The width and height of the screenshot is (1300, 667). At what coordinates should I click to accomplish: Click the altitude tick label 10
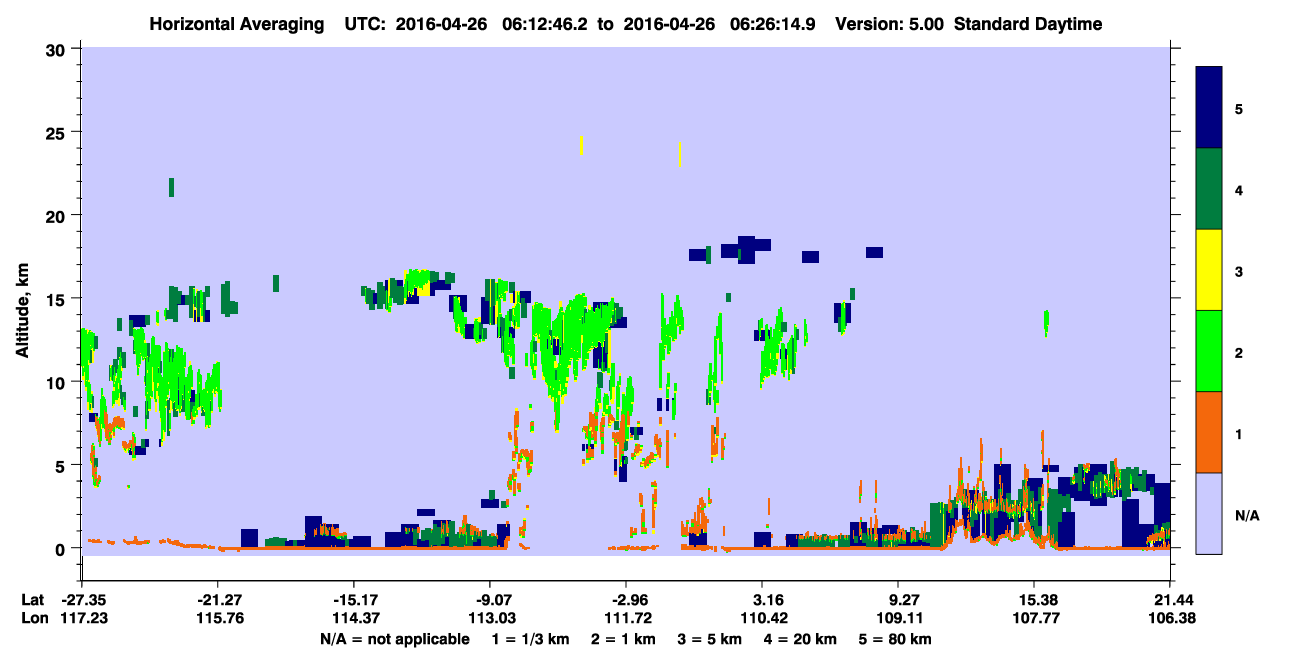pyautogui.click(x=57, y=382)
